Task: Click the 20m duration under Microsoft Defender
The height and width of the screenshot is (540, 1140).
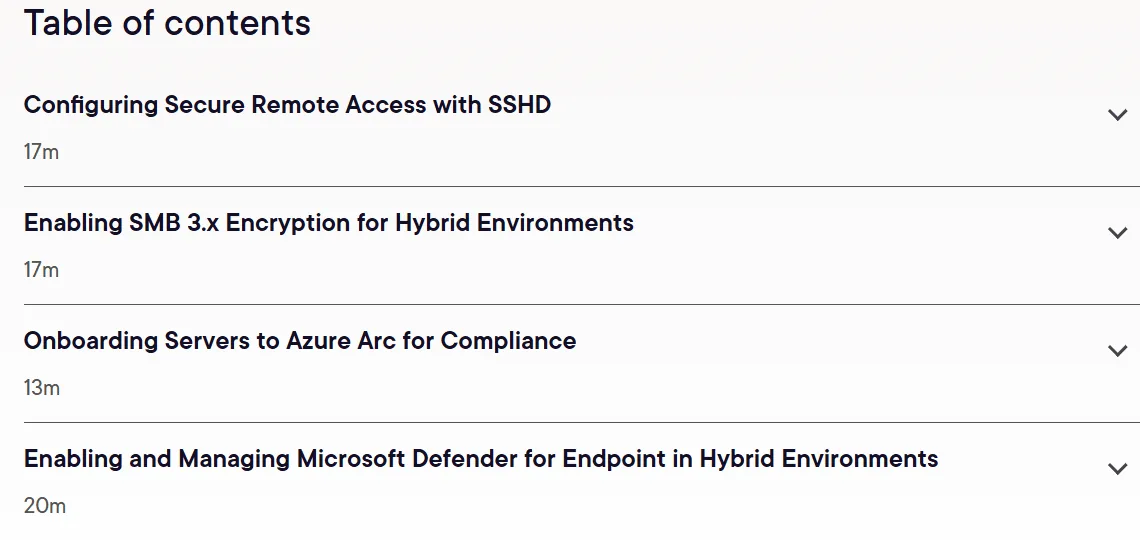Action: (x=44, y=505)
